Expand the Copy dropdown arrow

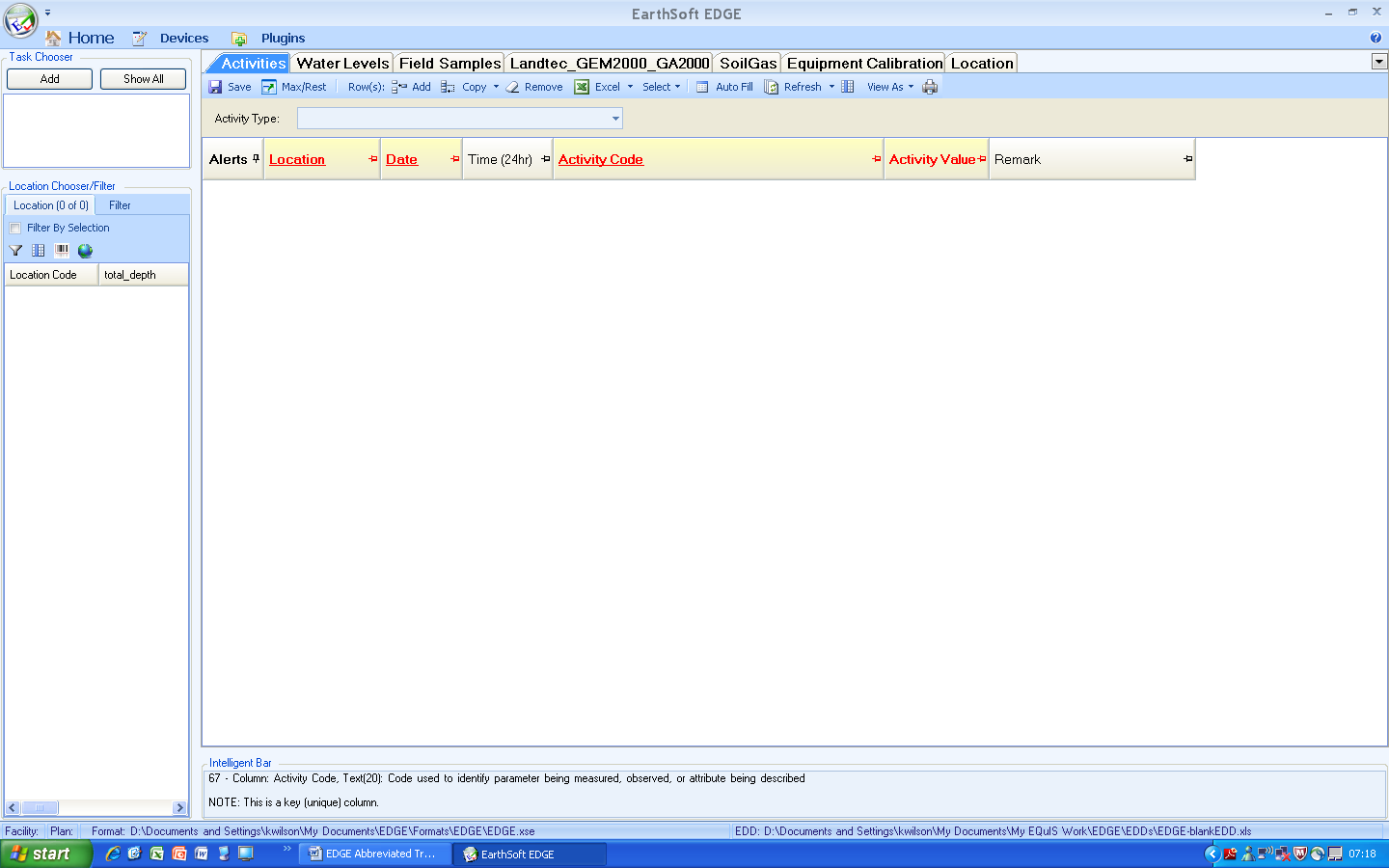[497, 87]
